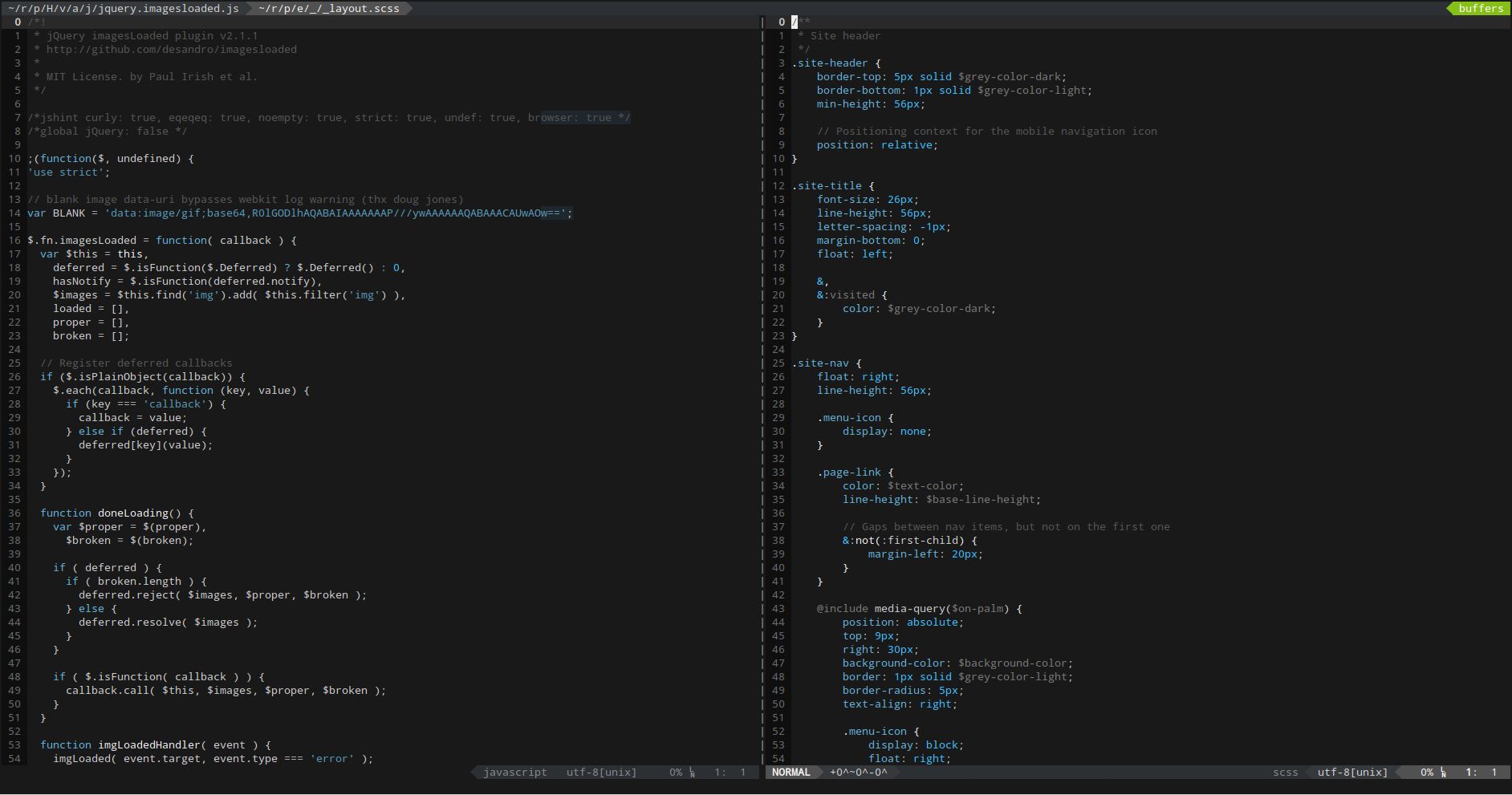Click the +0^~0^-0^ status text

858,772
